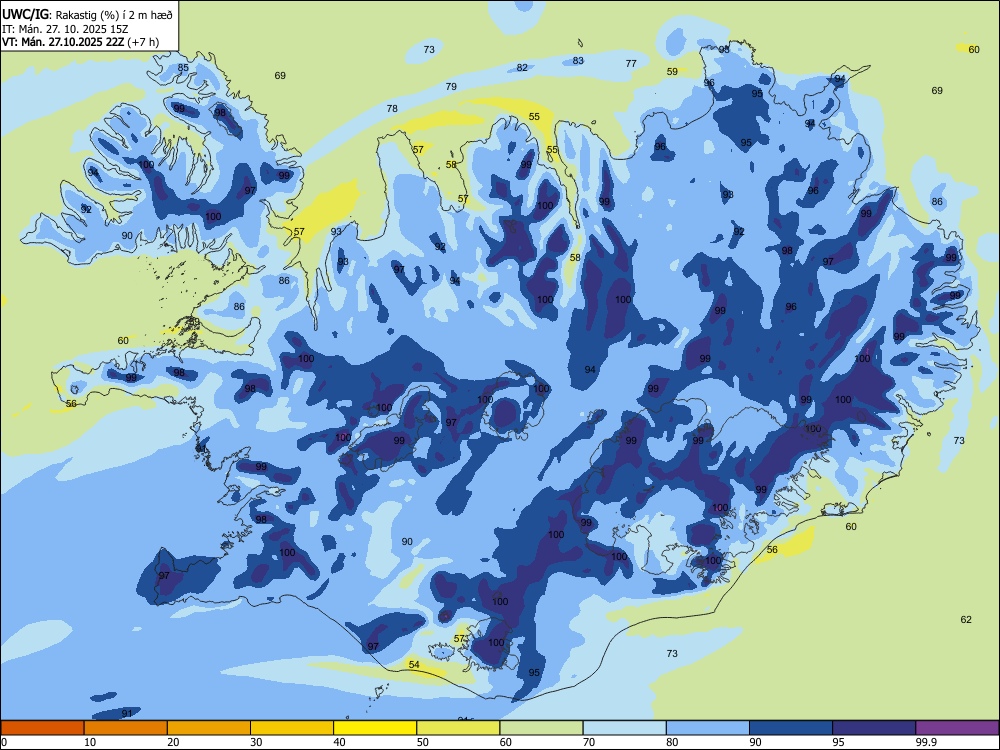
Task: Click the '85' value on the map
Action: pos(183,68)
